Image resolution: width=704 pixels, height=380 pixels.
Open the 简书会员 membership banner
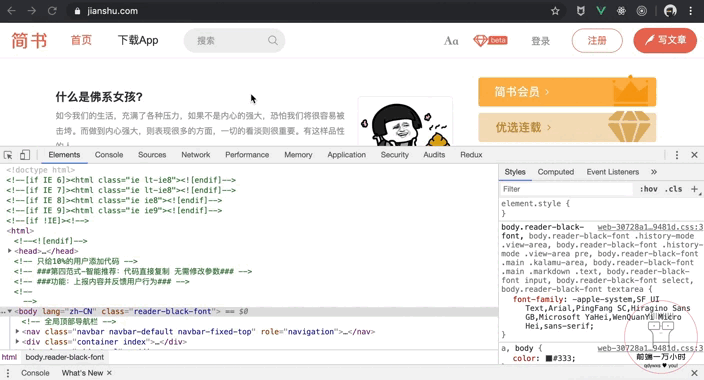tap(567, 92)
